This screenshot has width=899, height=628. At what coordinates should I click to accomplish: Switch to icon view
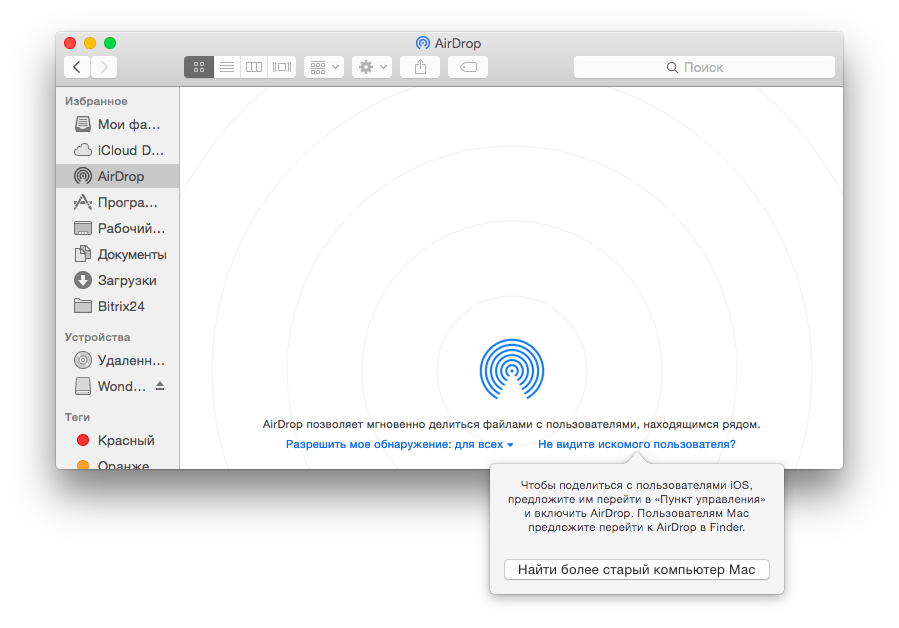[198, 67]
